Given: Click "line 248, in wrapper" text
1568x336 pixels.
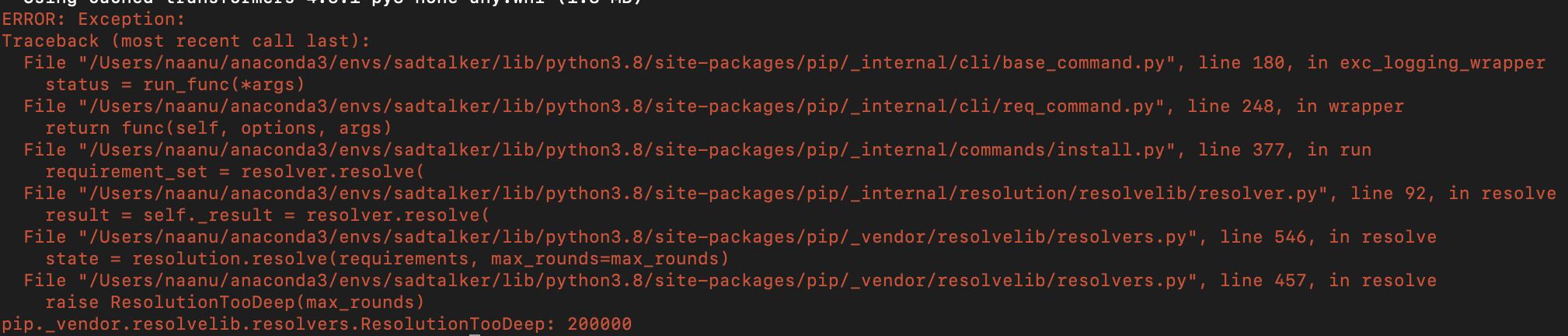Looking at the screenshot, I should coord(1295,107).
